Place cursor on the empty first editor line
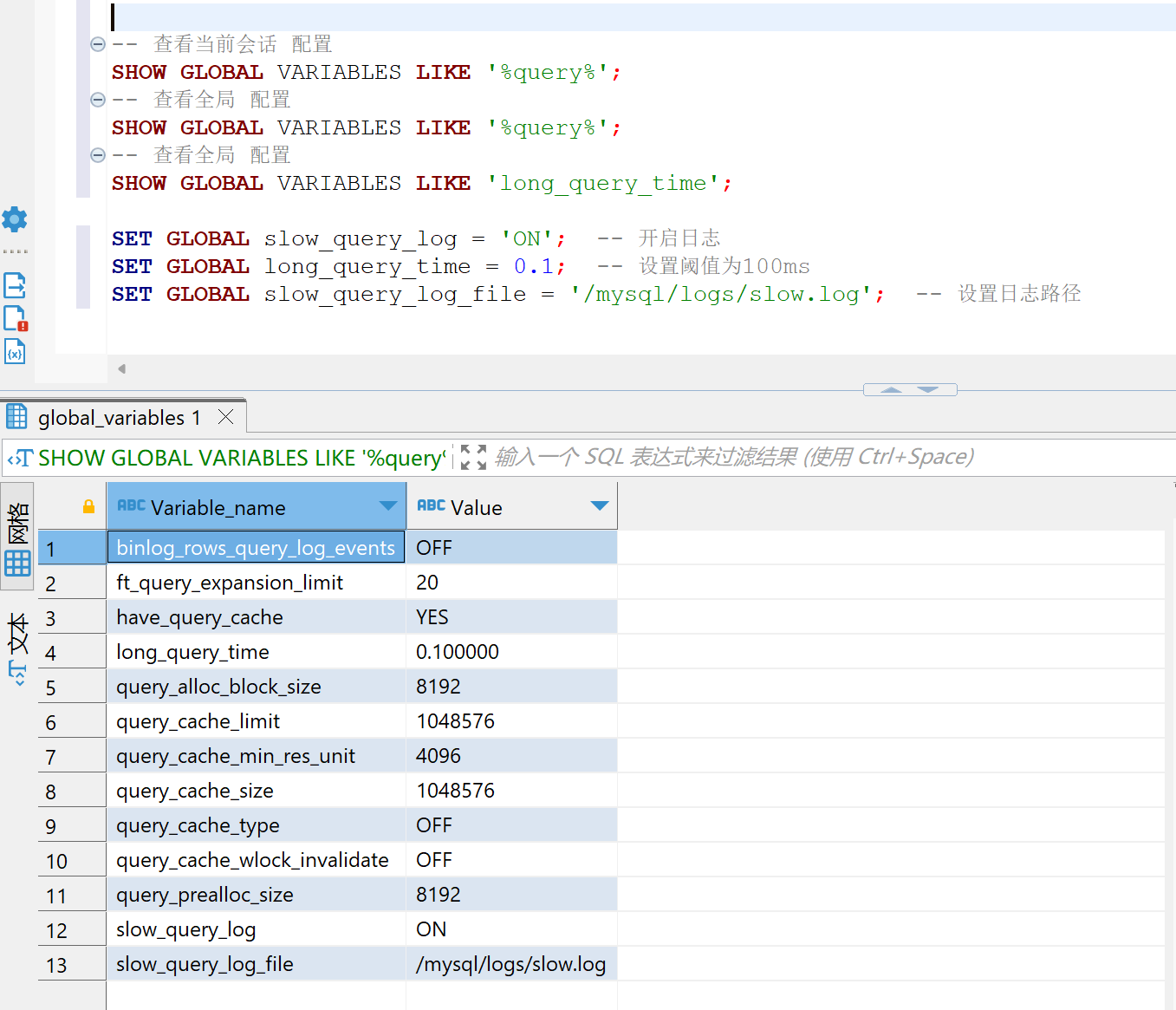1176x1010 pixels. 641,16
